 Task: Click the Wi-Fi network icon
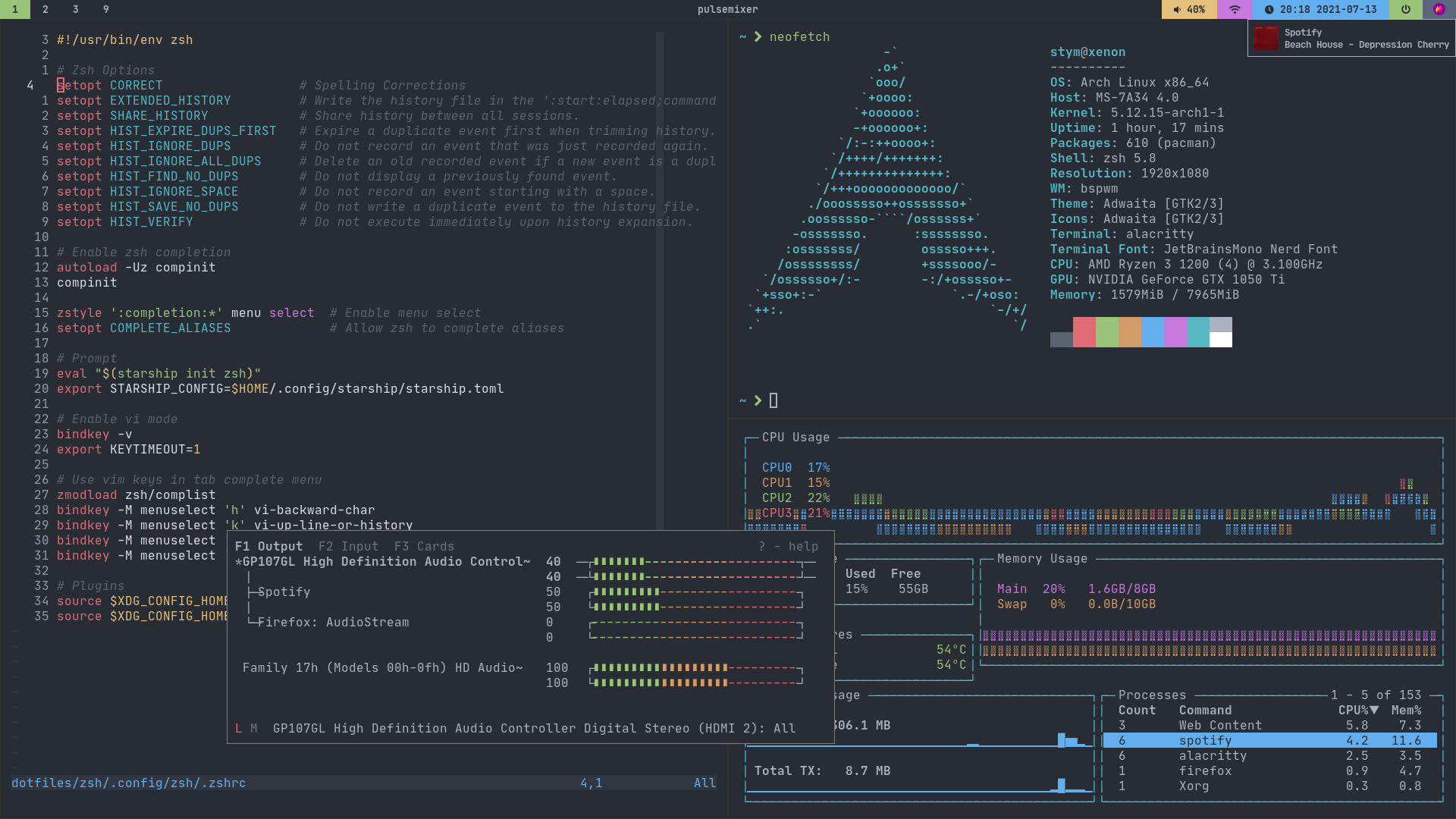pyautogui.click(x=1235, y=10)
